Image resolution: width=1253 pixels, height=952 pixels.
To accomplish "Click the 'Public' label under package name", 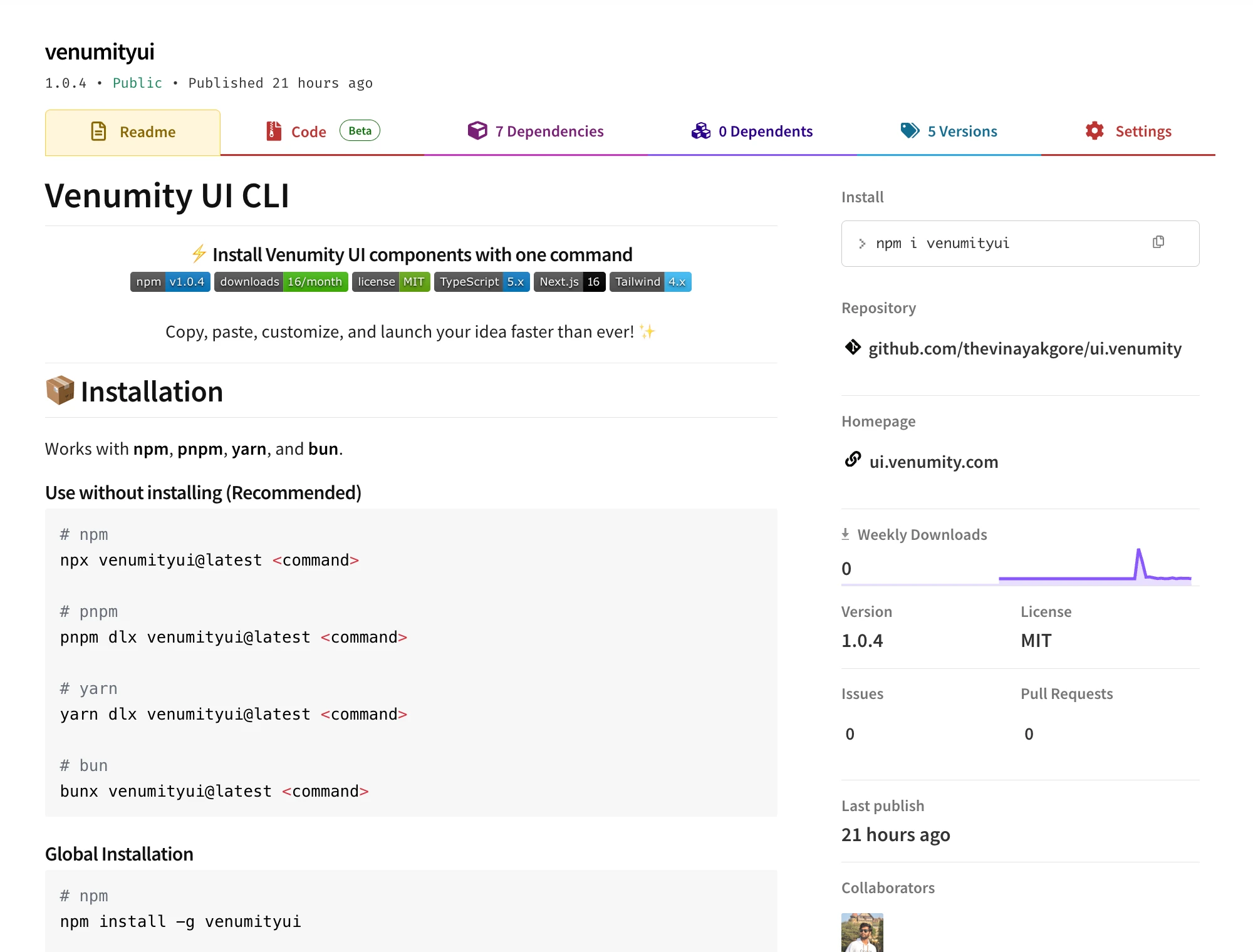I will 137,83.
